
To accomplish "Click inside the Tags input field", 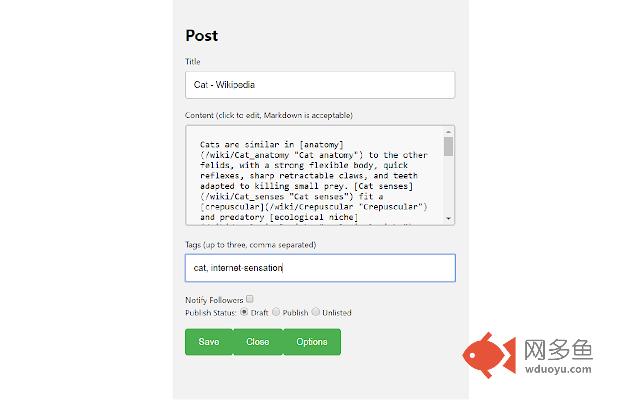I will click(320, 268).
